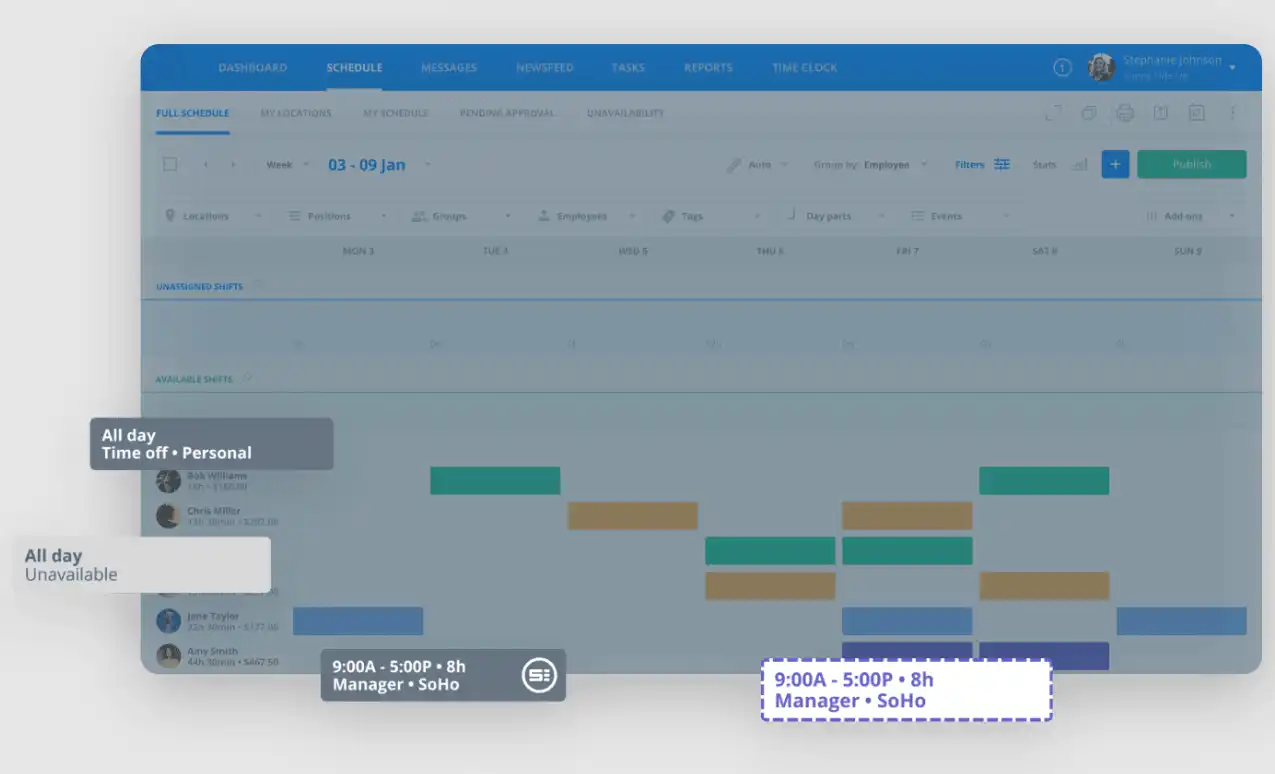The width and height of the screenshot is (1275, 774).
Task: Click the blue plus icon to add a shift
Action: (x=1114, y=164)
